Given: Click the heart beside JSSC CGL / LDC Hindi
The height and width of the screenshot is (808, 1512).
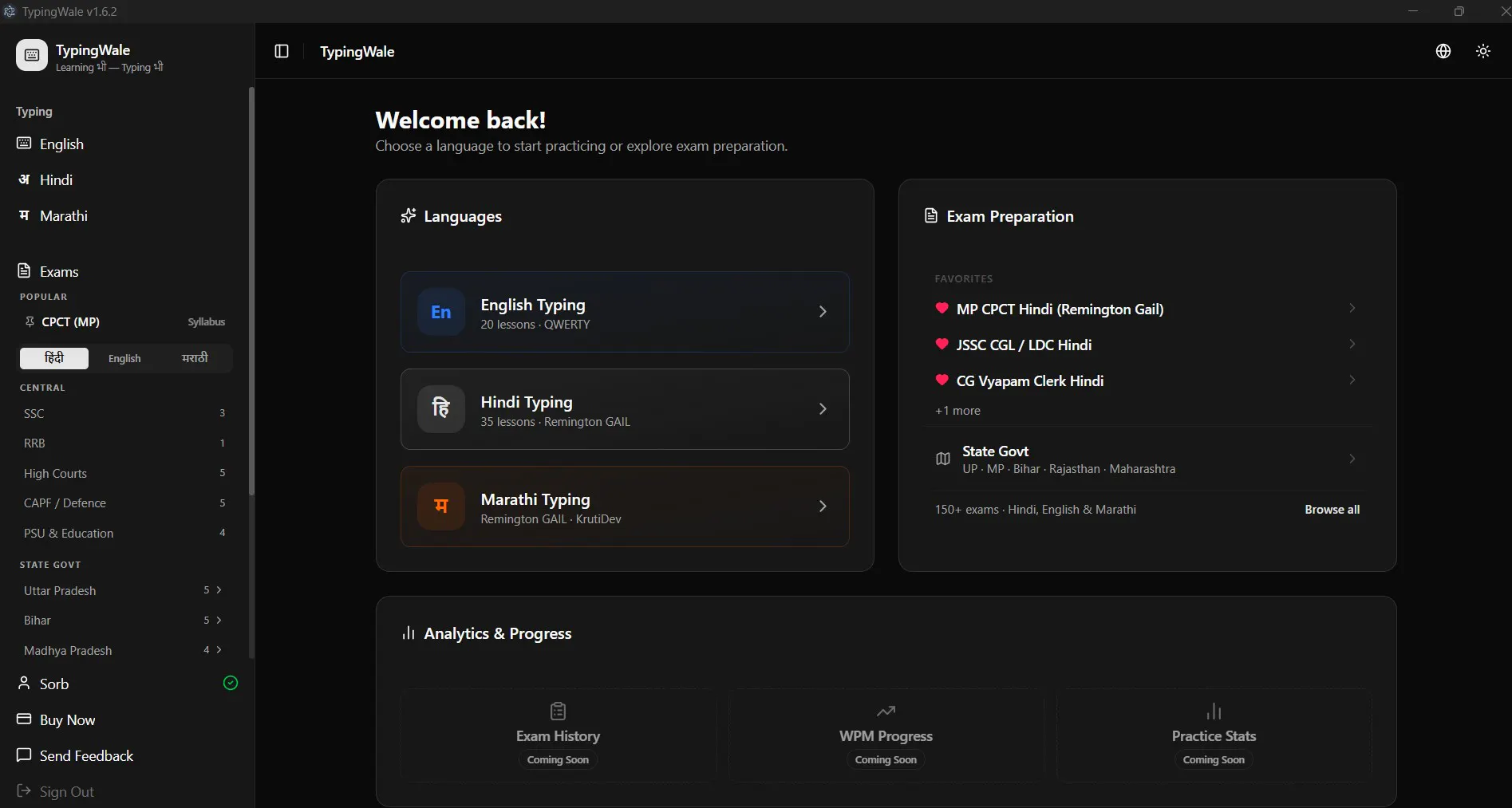Looking at the screenshot, I should point(942,345).
